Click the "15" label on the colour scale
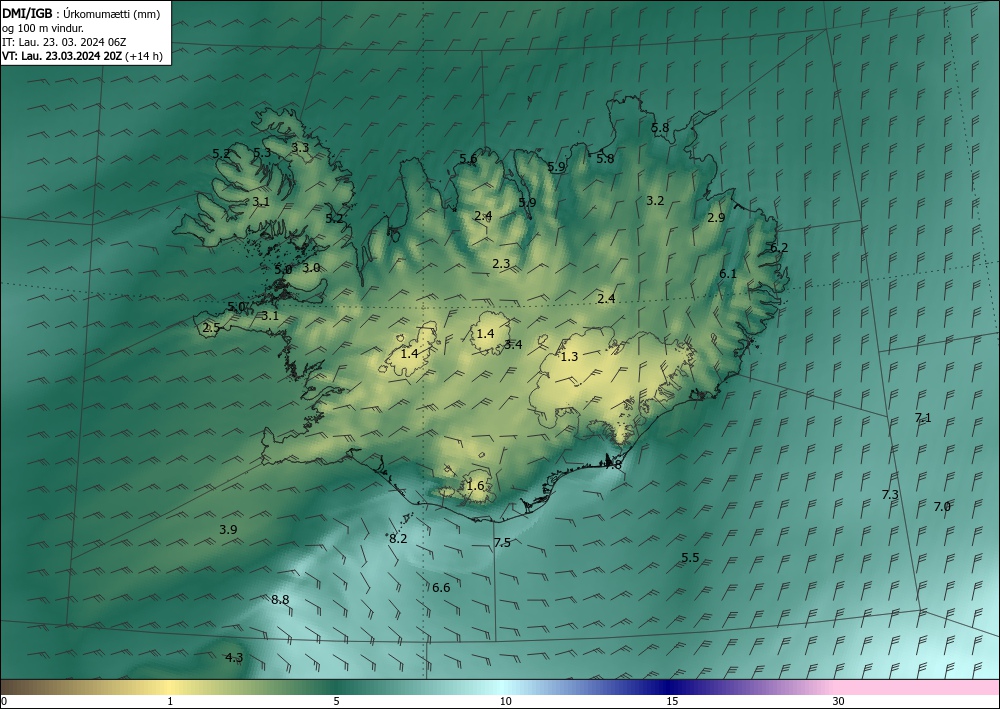This screenshot has height=709, width=1000. (x=672, y=701)
